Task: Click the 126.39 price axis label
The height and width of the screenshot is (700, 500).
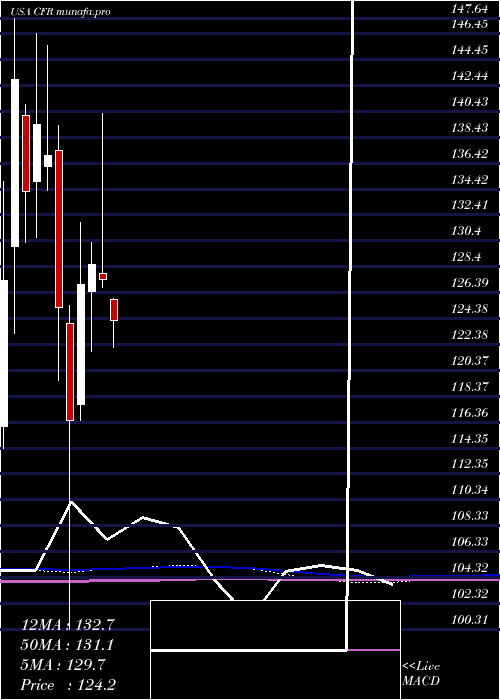Action: coord(470,283)
